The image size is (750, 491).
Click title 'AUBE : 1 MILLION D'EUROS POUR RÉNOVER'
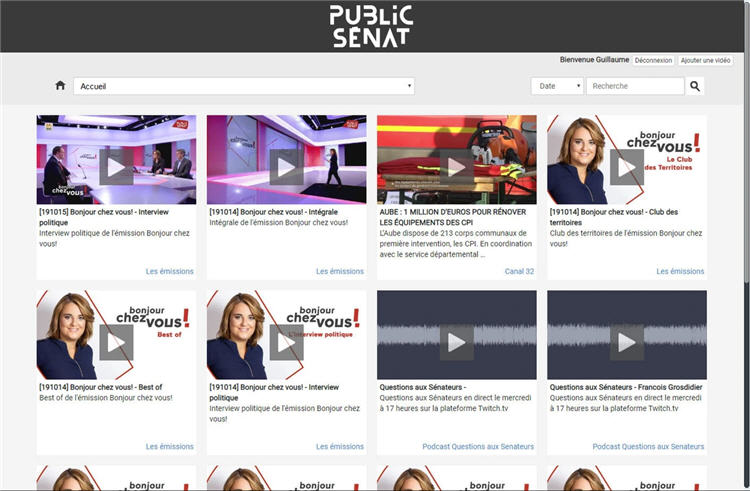[x=452, y=217]
